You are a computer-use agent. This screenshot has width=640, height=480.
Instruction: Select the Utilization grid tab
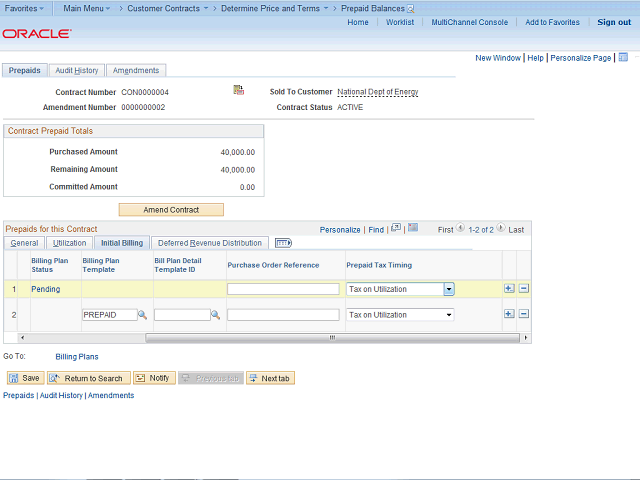coord(69,243)
